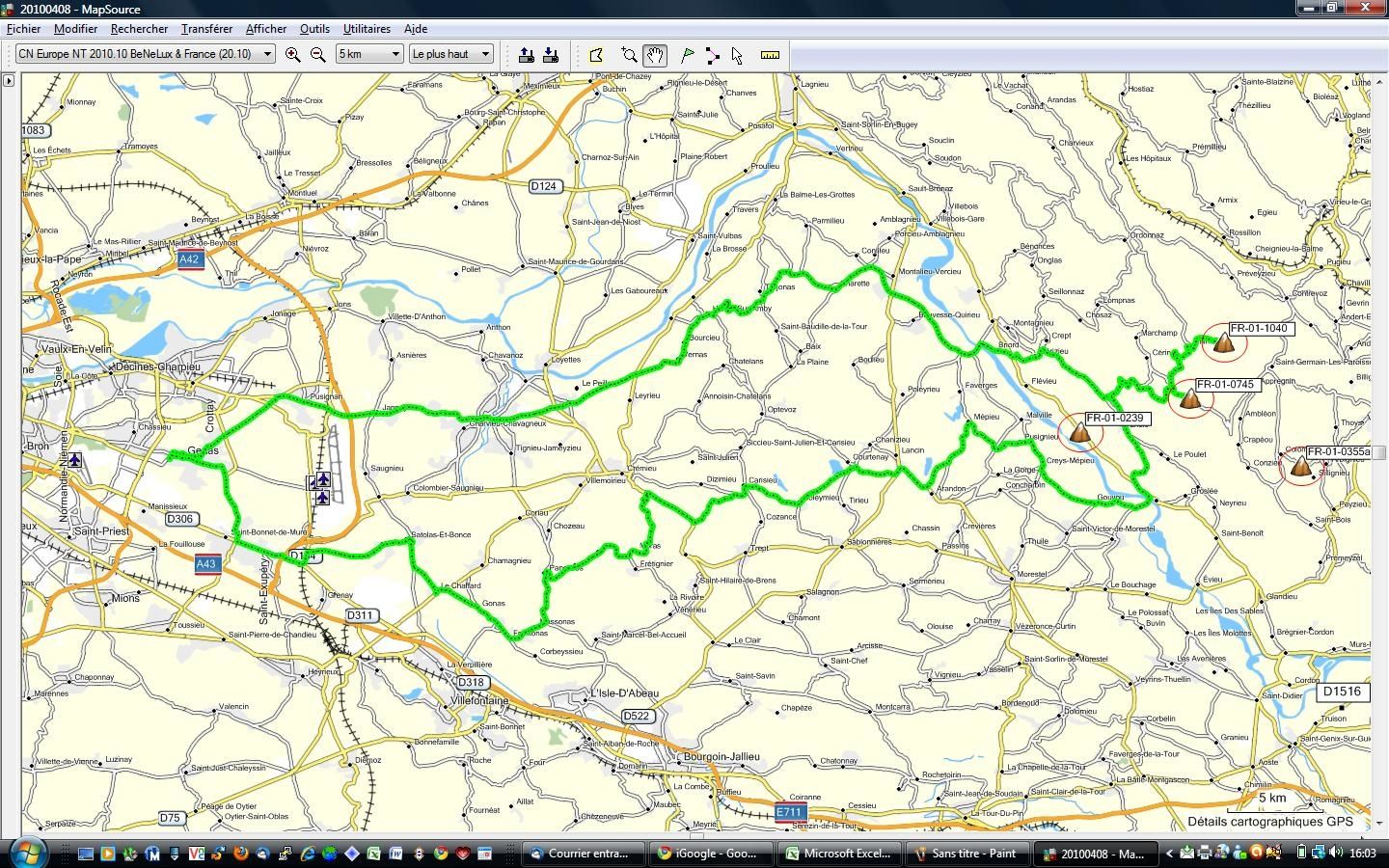This screenshot has height=868, width=1389.
Task: Open the Outils menu
Action: (314, 29)
